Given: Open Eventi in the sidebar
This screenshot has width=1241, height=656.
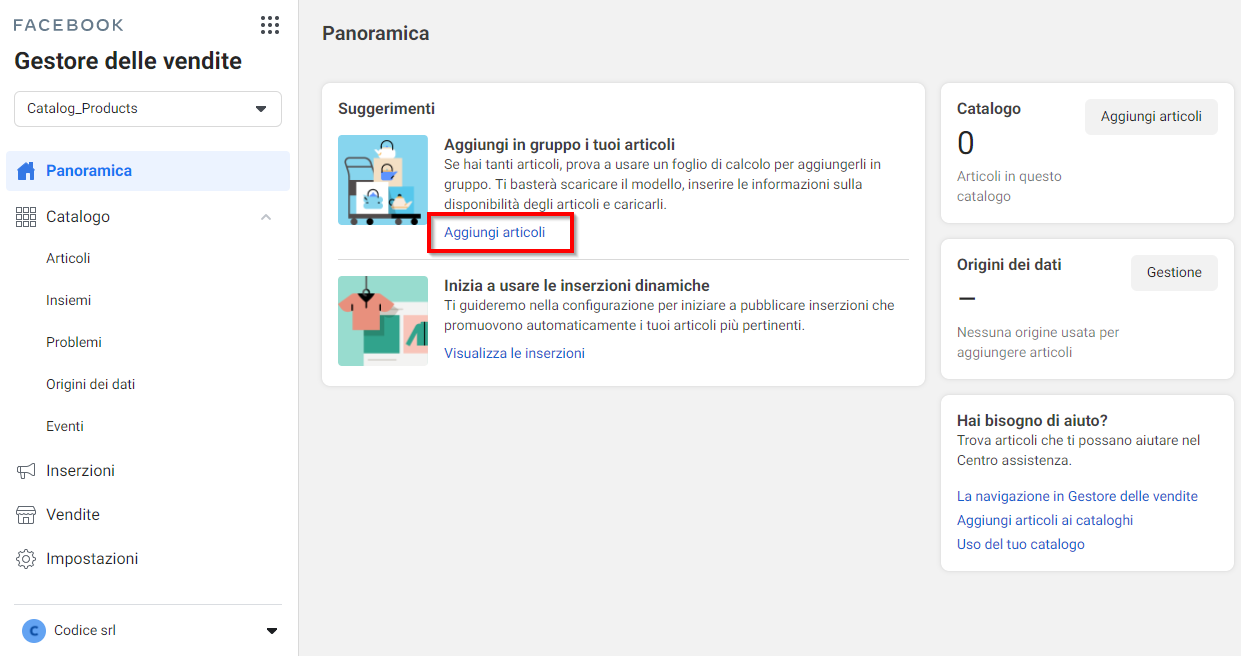Looking at the screenshot, I should coord(65,426).
